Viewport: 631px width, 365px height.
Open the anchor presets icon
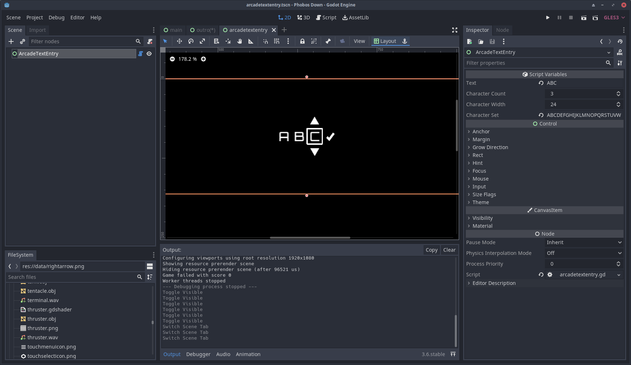point(405,41)
